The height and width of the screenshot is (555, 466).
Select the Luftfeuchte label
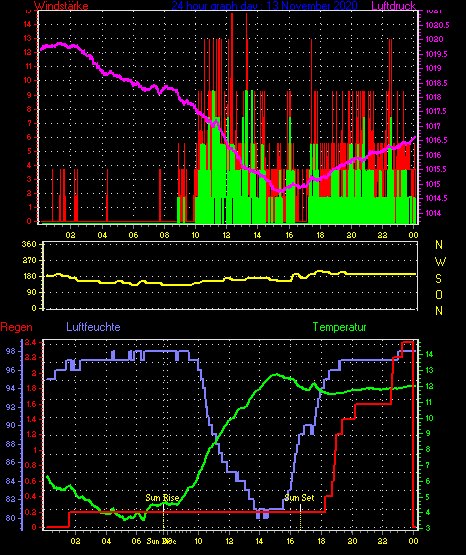point(93,327)
